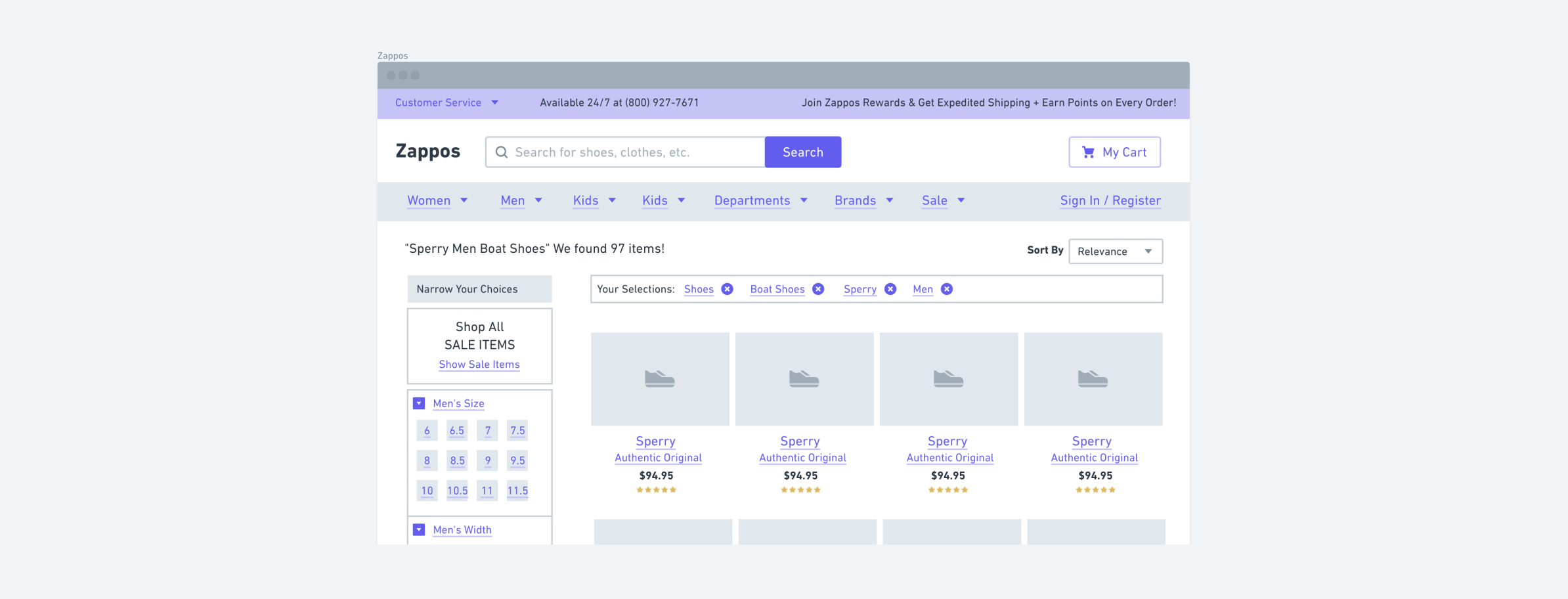Select men's size 10
The width and height of the screenshot is (1568, 599).
[x=427, y=491]
